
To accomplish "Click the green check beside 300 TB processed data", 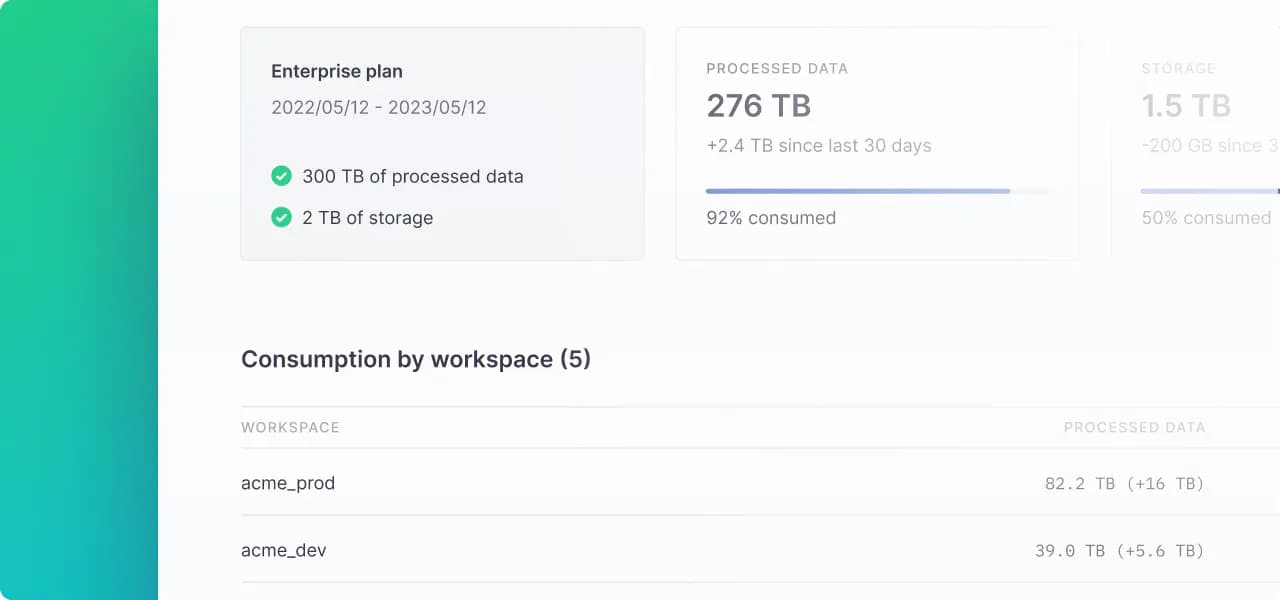I will pyautogui.click(x=281, y=176).
